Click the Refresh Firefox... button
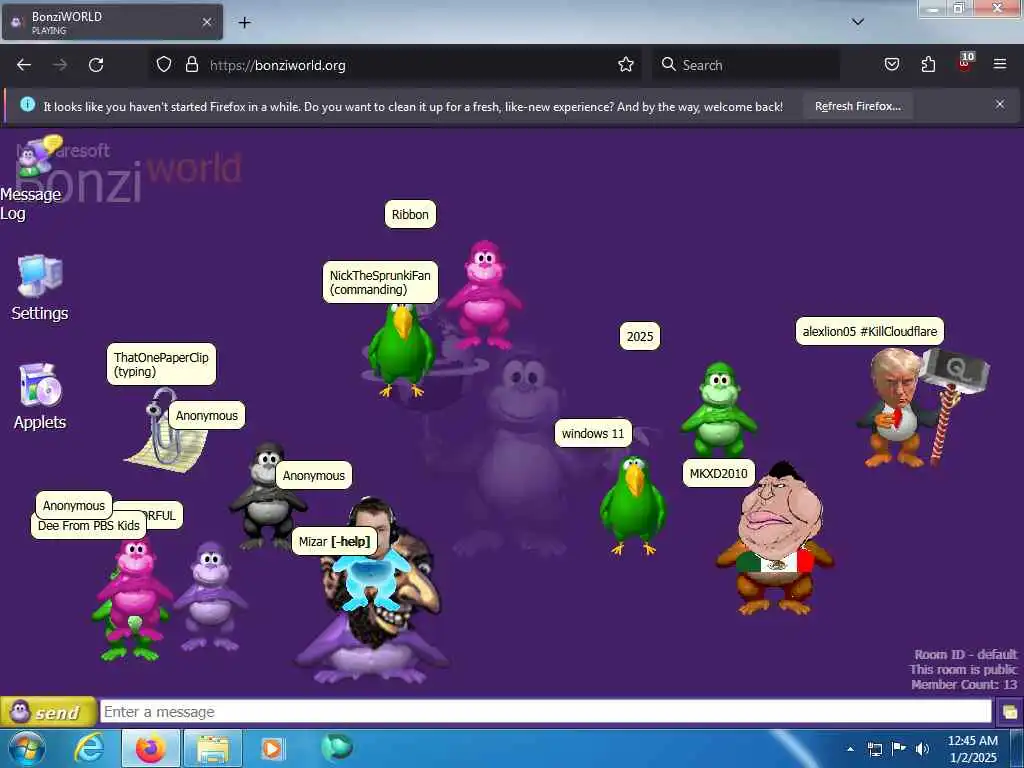 857,106
